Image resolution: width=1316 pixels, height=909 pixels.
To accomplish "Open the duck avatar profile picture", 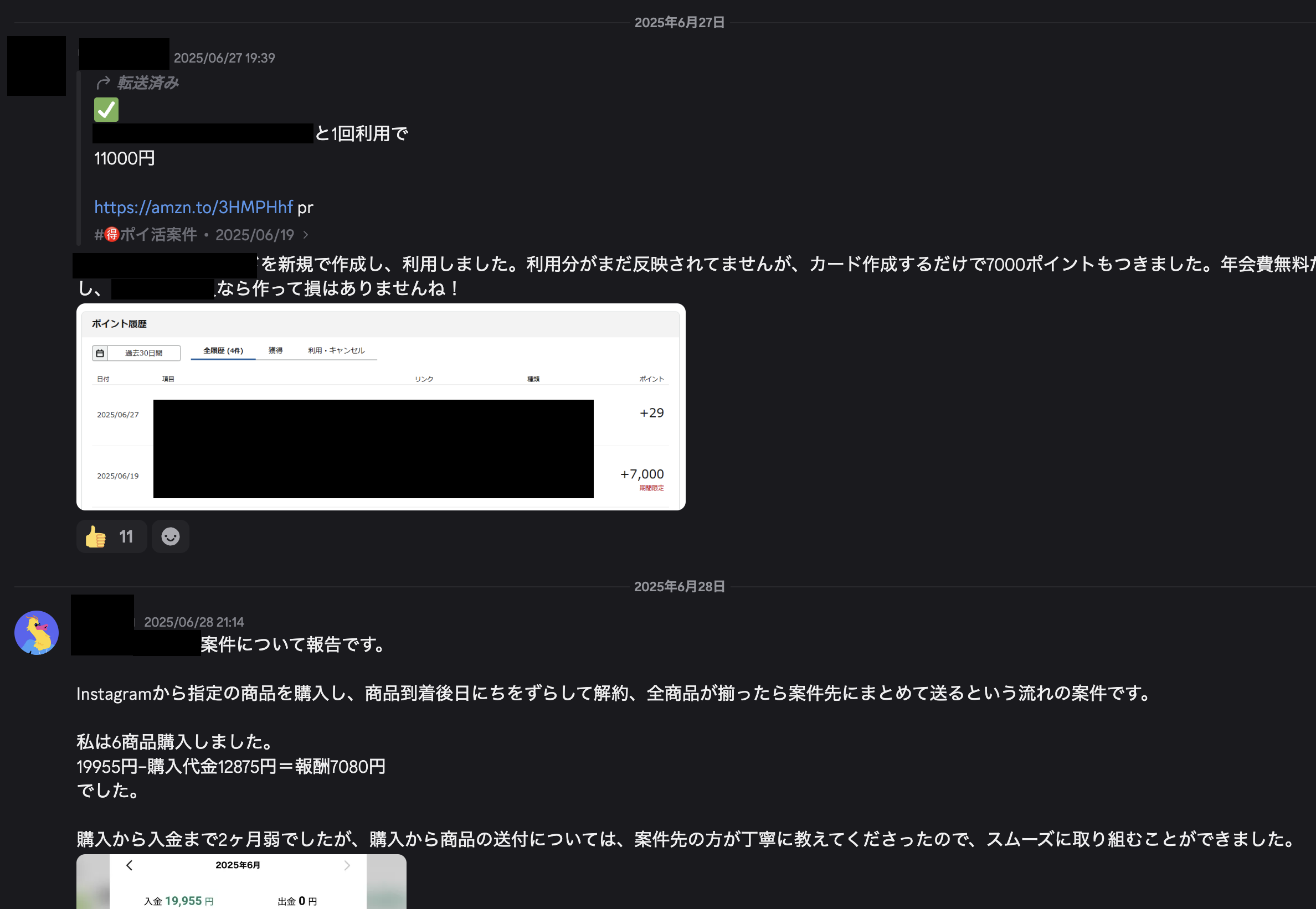I will click(36, 632).
